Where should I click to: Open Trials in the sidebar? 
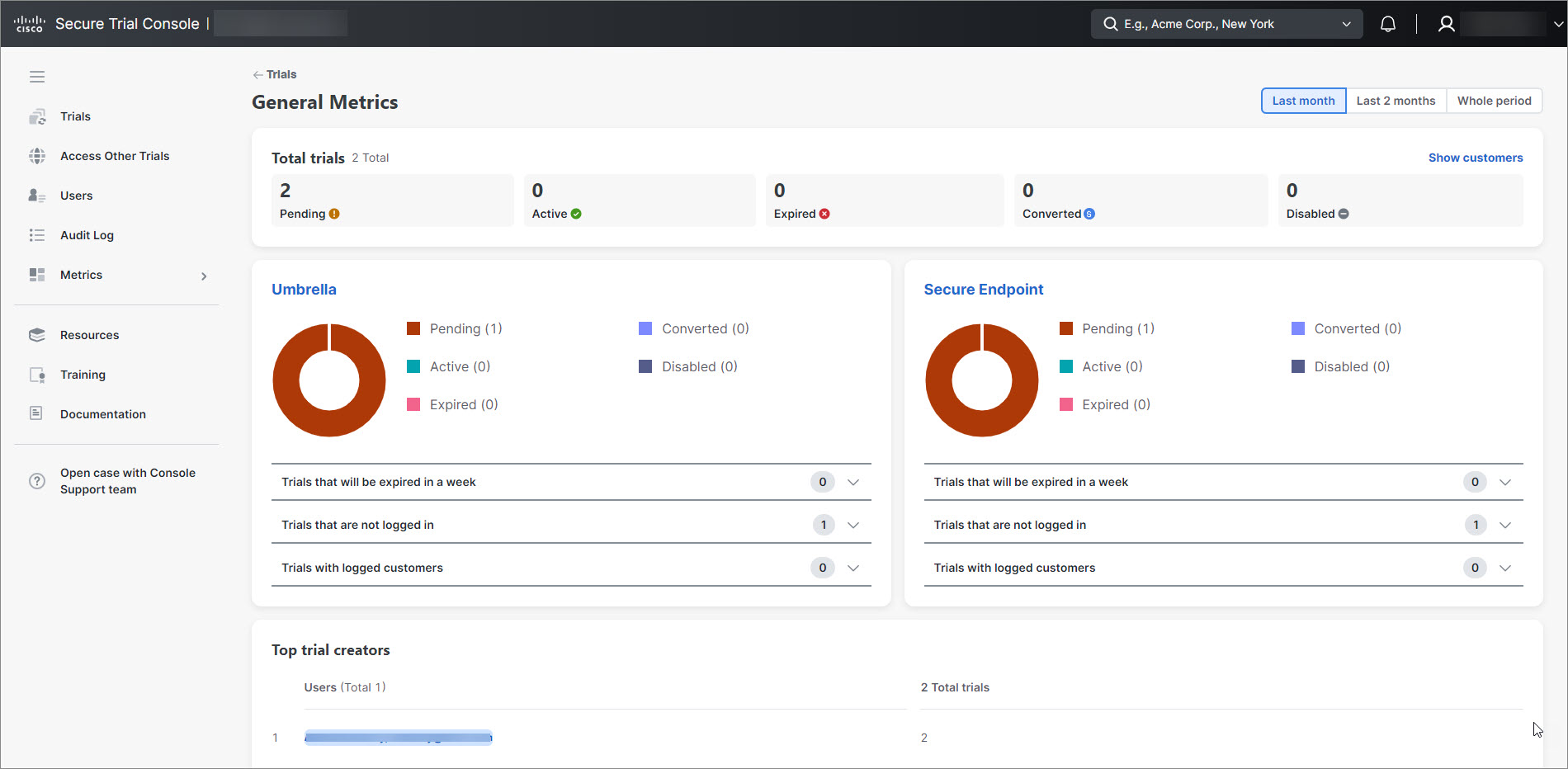[75, 116]
